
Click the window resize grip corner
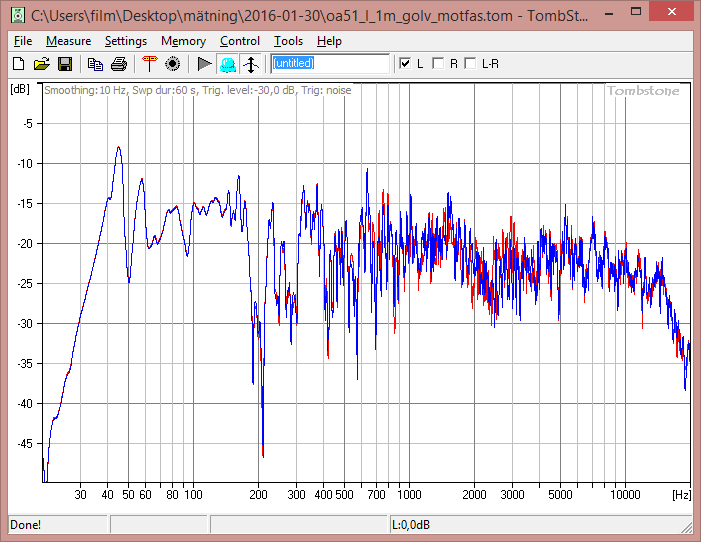[x=686, y=527]
